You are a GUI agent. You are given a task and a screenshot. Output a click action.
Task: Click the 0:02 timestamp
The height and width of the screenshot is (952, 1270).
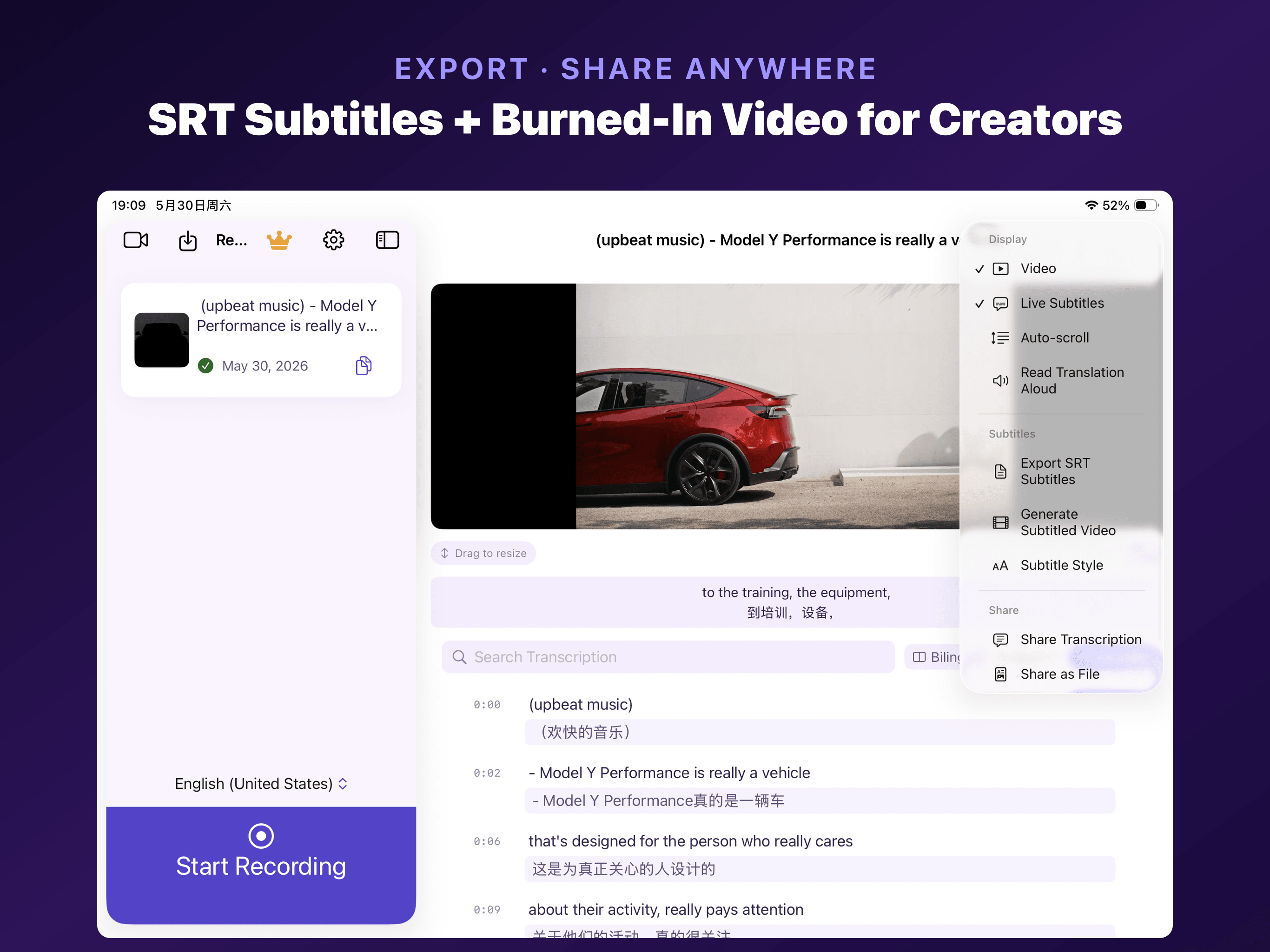(487, 773)
